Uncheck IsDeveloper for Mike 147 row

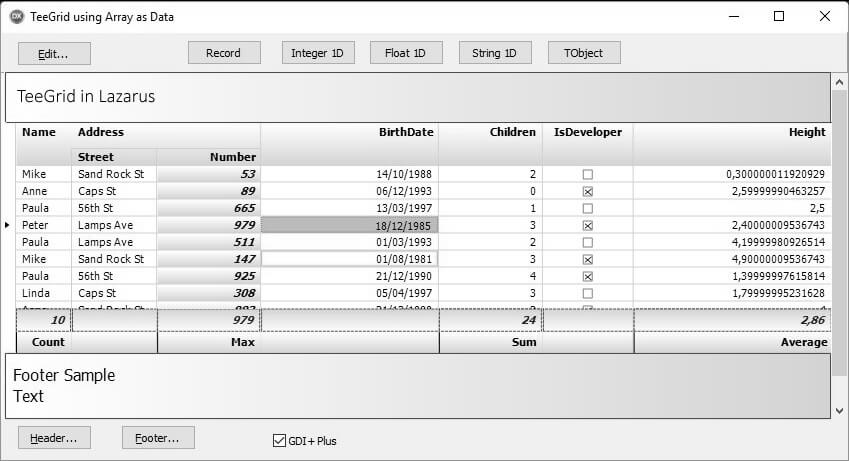coord(587,259)
